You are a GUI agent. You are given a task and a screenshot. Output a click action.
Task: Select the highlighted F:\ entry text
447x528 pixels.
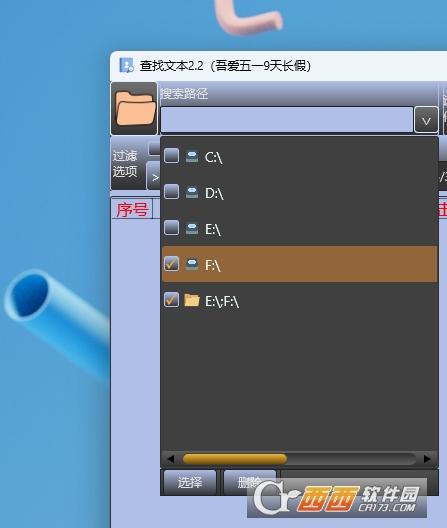coord(213,265)
